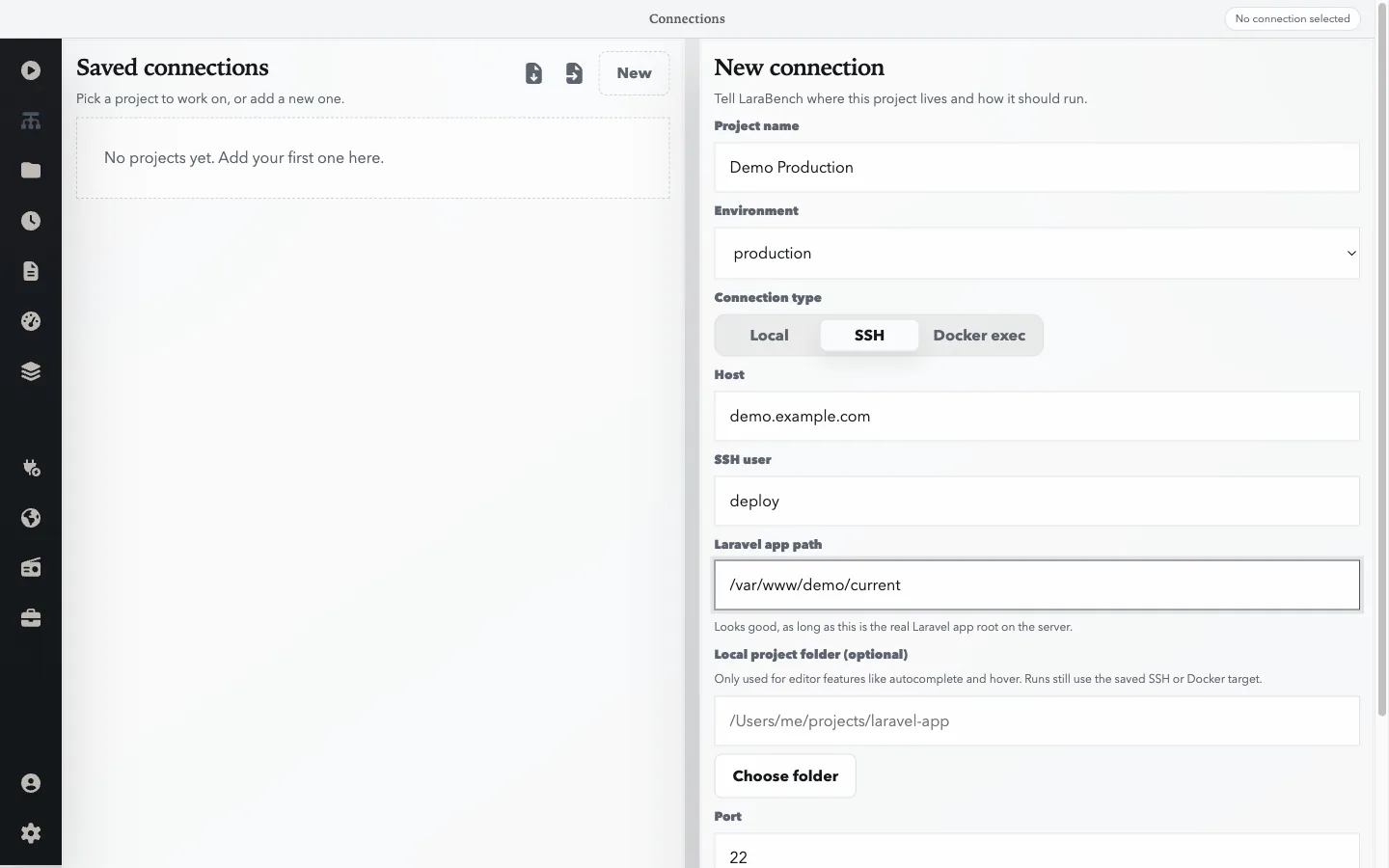Open the briefcase toolbox icon in sidebar
Viewport: 1389px width, 868px height.
point(31,618)
